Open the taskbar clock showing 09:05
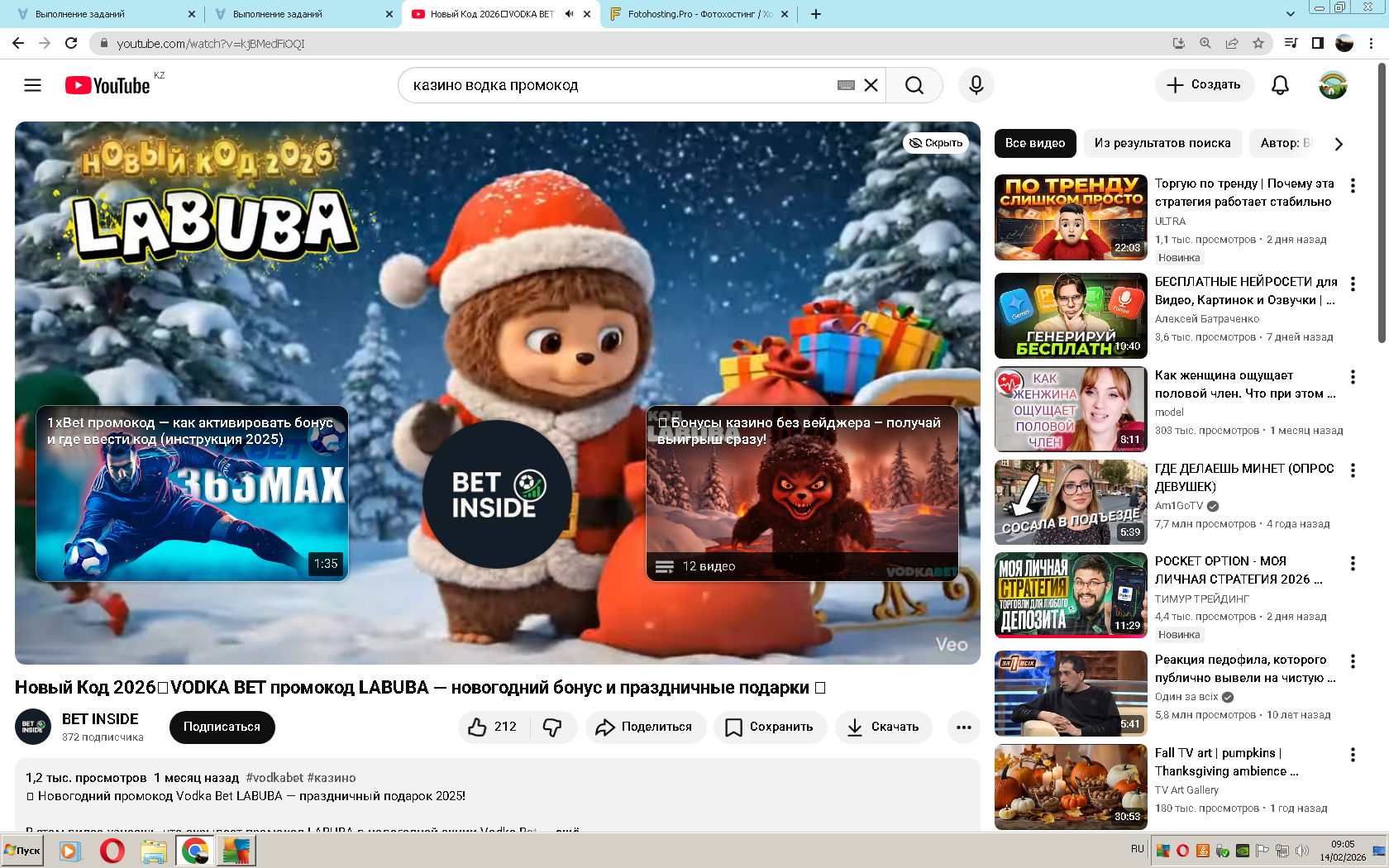The image size is (1389, 868). point(1343,851)
